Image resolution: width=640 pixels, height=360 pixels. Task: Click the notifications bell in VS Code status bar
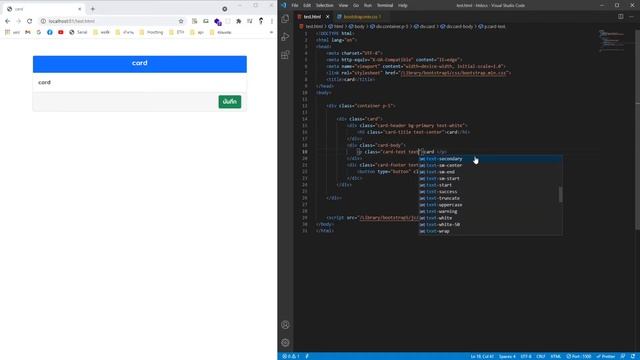pos(633,356)
